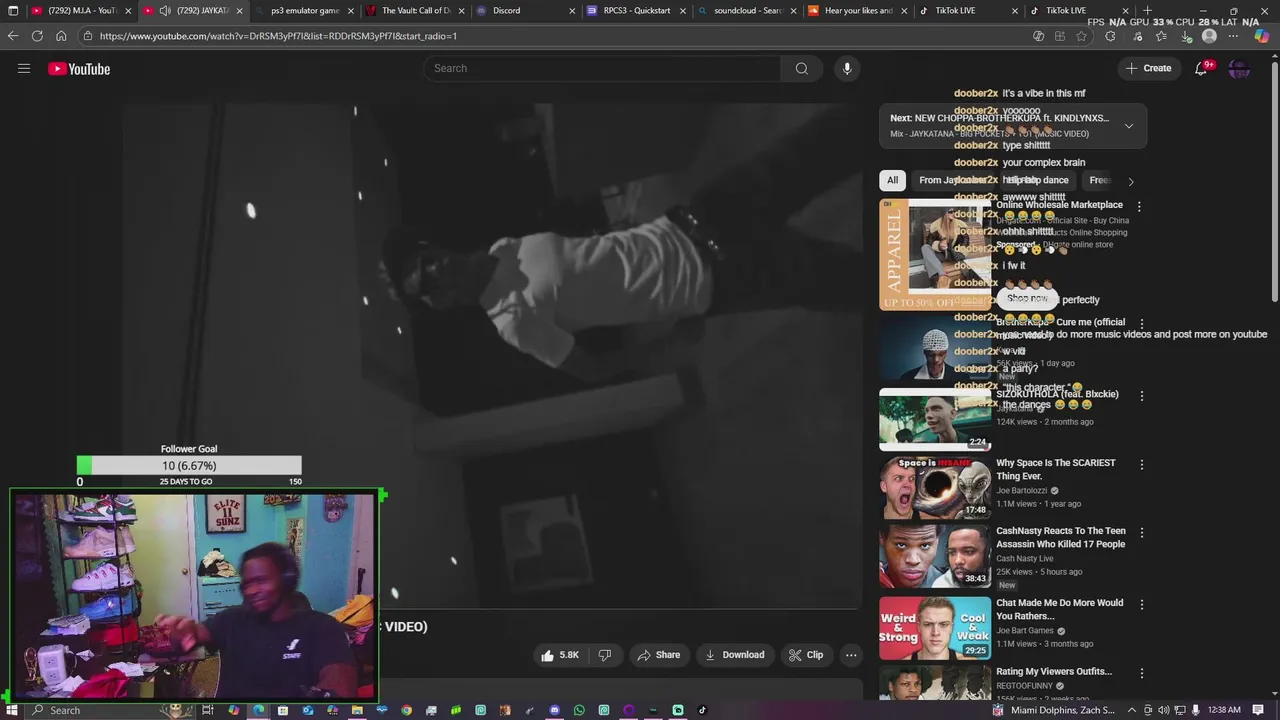
Task: Open Task View on the taskbar
Action: [208, 710]
